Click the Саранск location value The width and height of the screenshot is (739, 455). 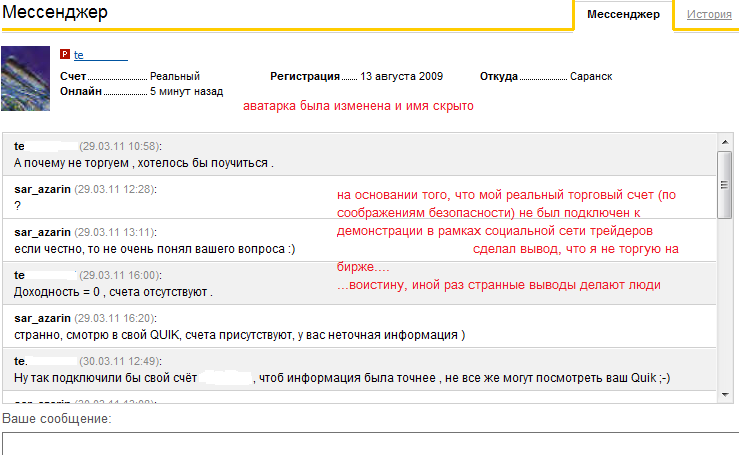[591, 76]
